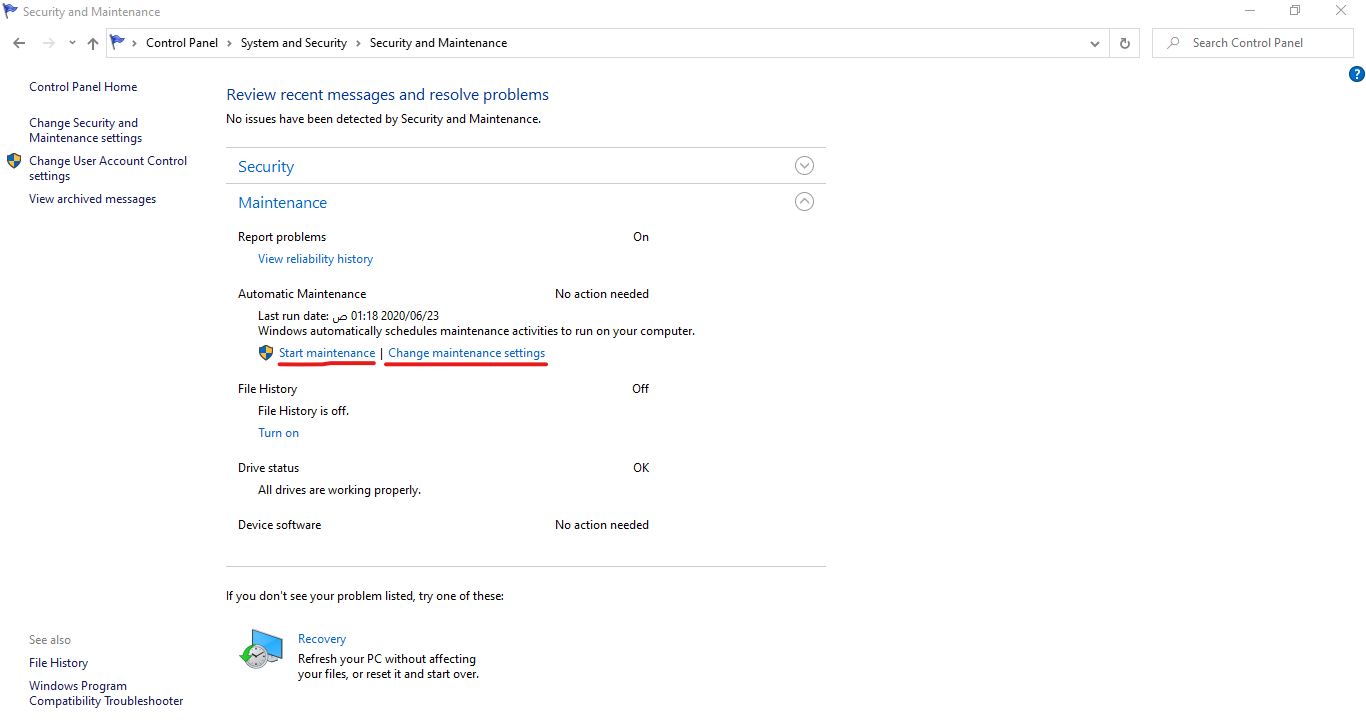Open the Recovery link
The height and width of the screenshot is (727, 1366).
coord(322,639)
